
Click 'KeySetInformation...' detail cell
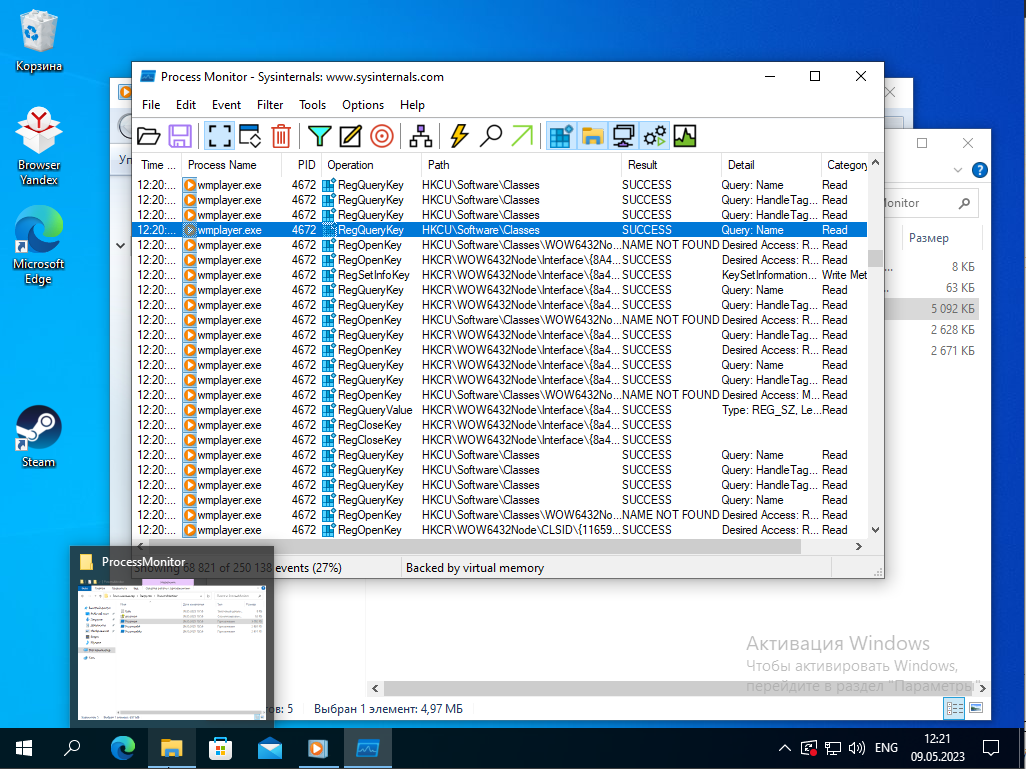tap(770, 275)
